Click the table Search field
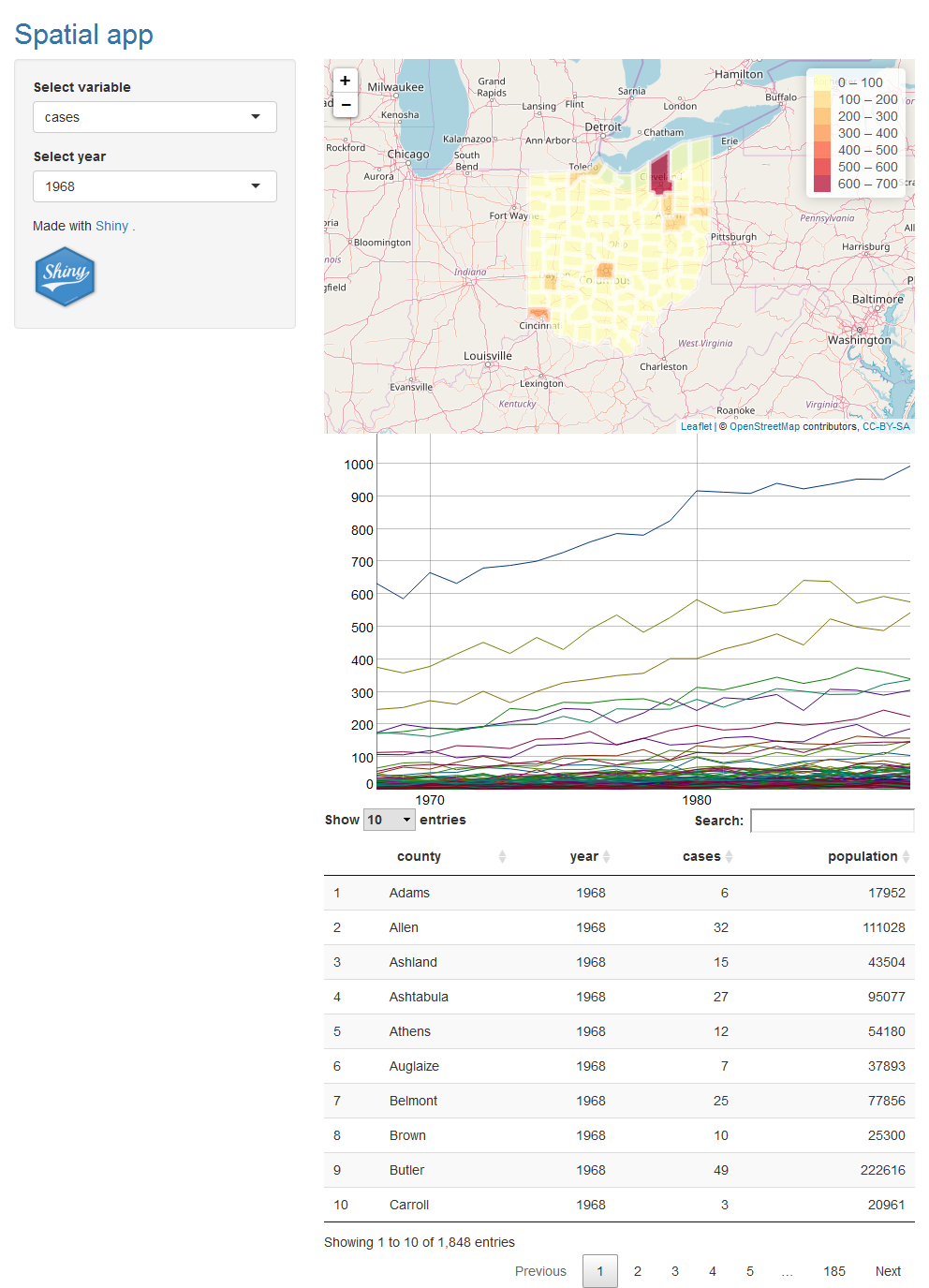Image resolution: width=929 pixels, height=1288 pixels. point(832,821)
